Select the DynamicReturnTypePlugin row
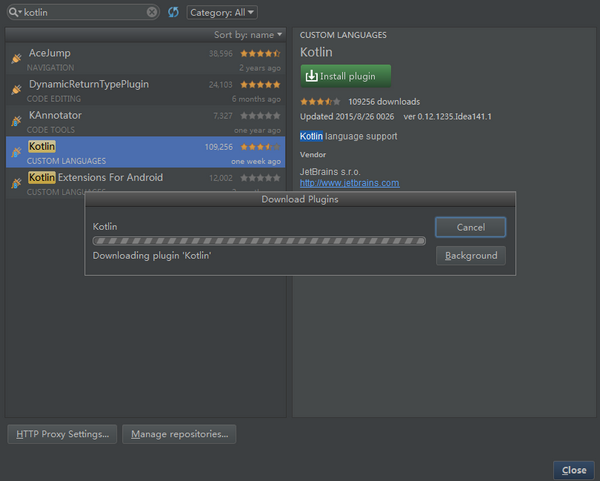This screenshot has height=481, width=600. pos(145,90)
